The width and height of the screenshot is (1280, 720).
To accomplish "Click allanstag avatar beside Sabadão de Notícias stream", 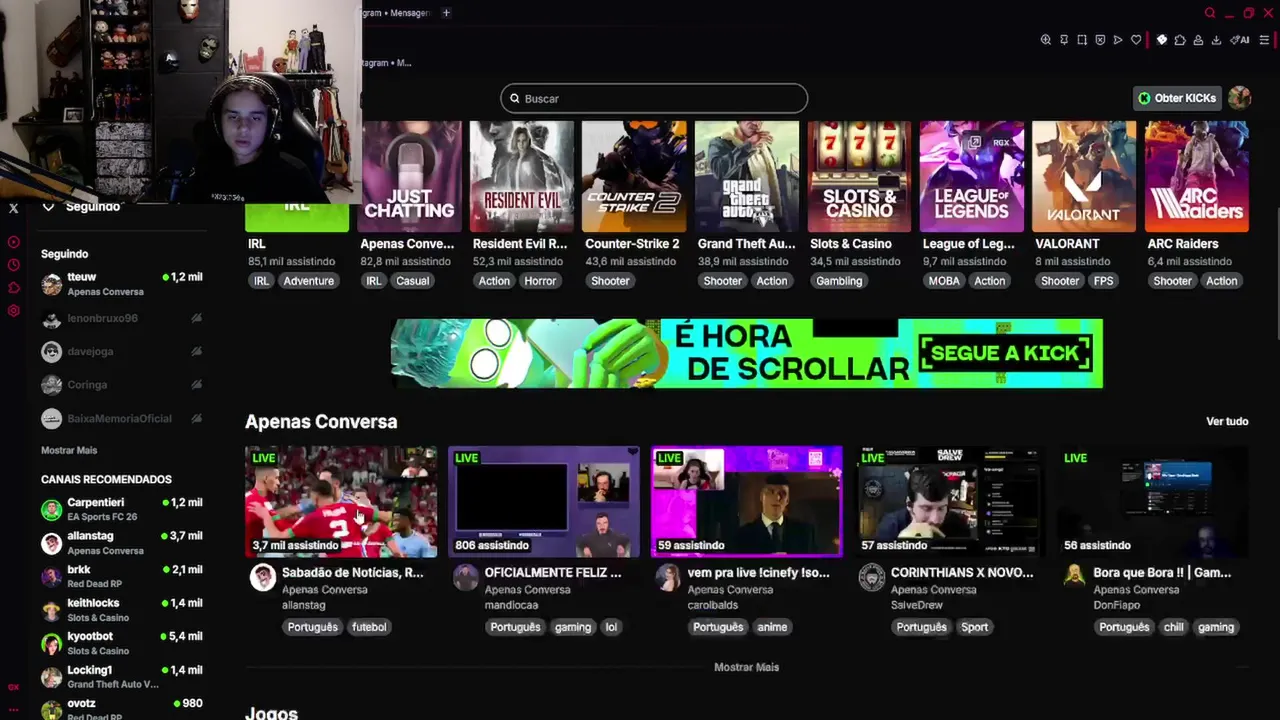I will pyautogui.click(x=262, y=577).
